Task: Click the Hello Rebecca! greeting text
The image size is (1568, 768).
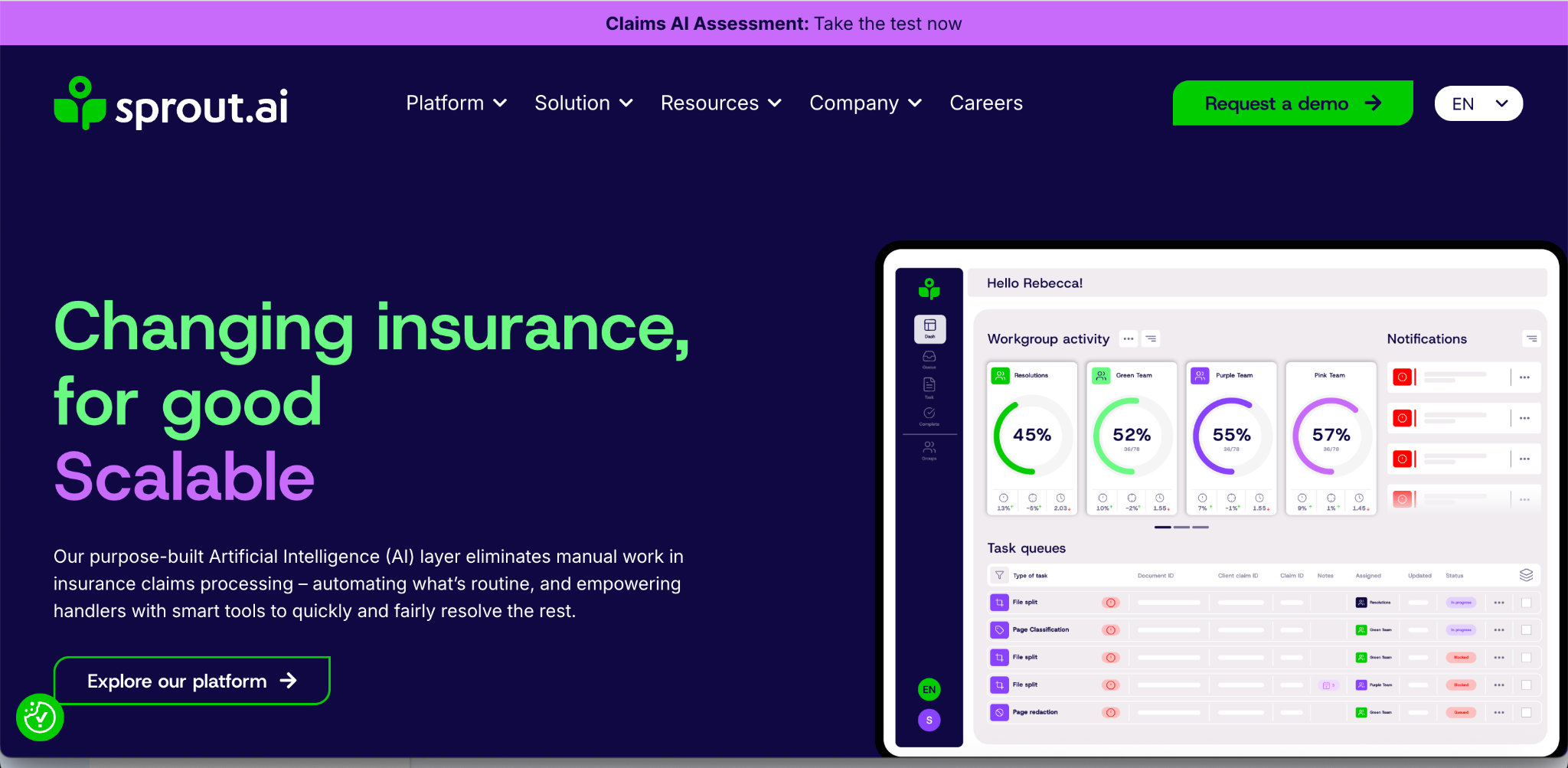Action: 1034,283
